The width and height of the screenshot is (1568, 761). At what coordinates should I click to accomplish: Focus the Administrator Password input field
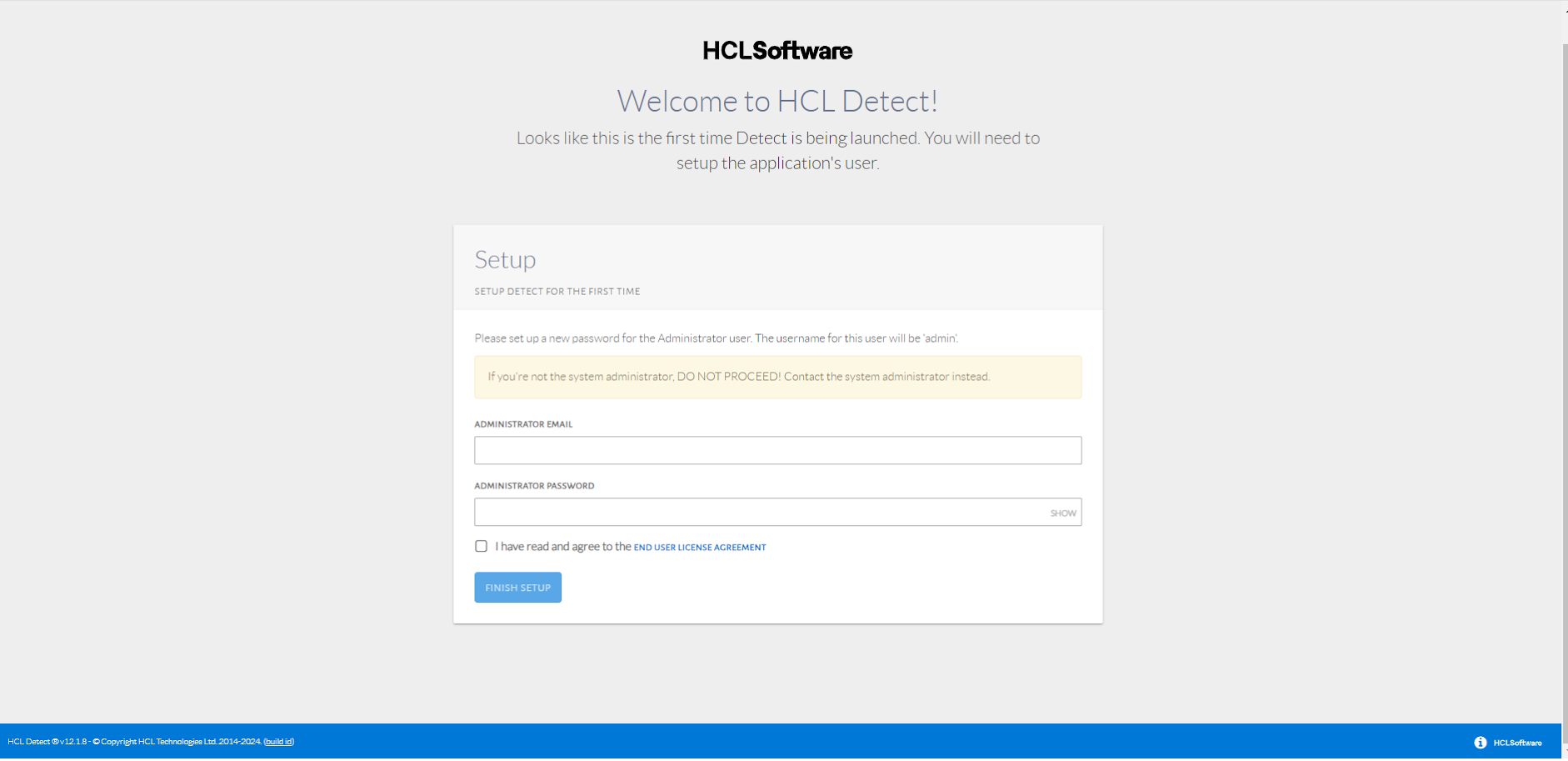click(x=758, y=513)
